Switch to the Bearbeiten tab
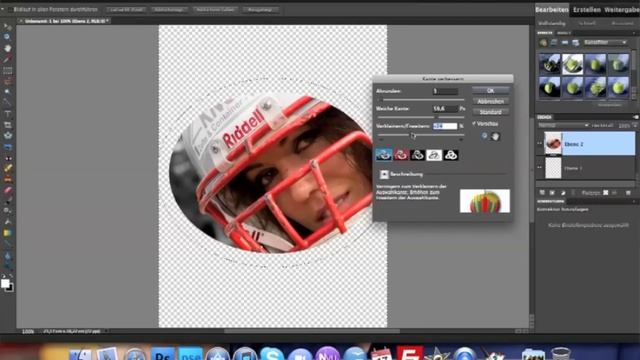This screenshot has width=640, height=360. pyautogui.click(x=552, y=10)
